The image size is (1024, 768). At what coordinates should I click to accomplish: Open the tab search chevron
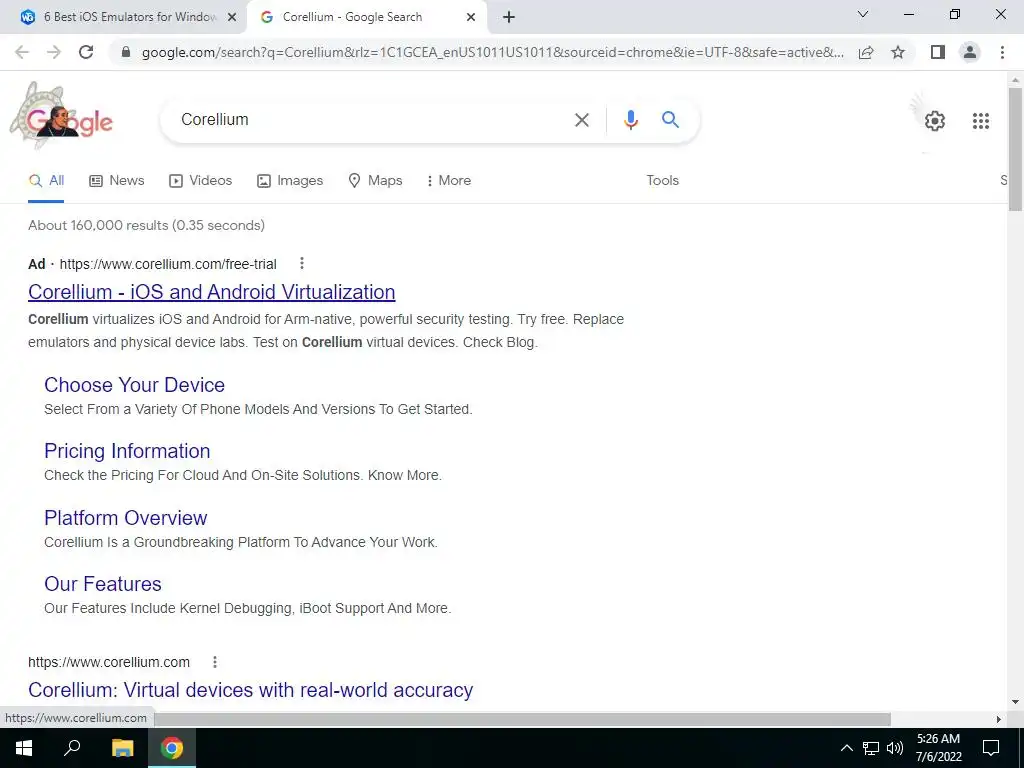click(863, 14)
